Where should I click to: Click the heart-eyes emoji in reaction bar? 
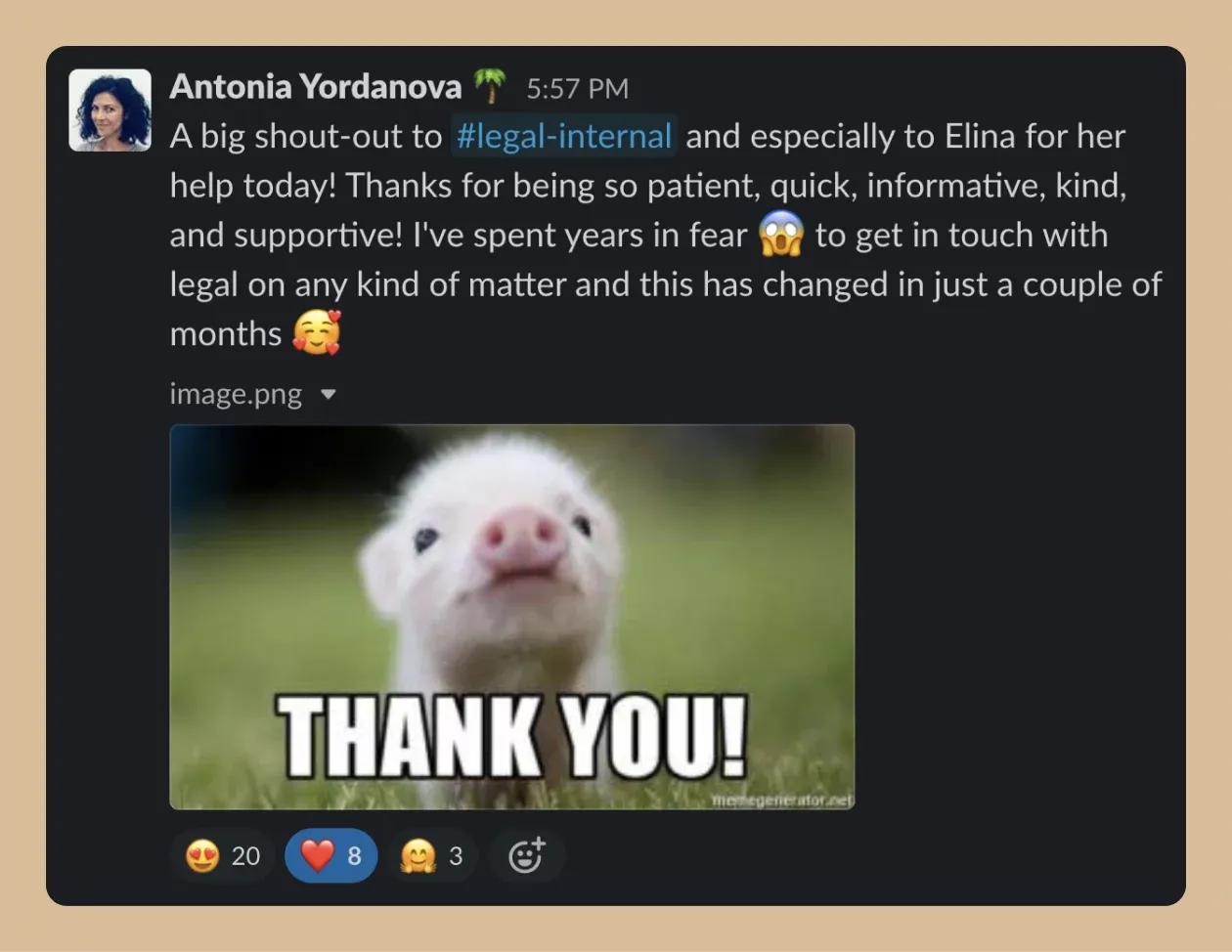tap(202, 856)
